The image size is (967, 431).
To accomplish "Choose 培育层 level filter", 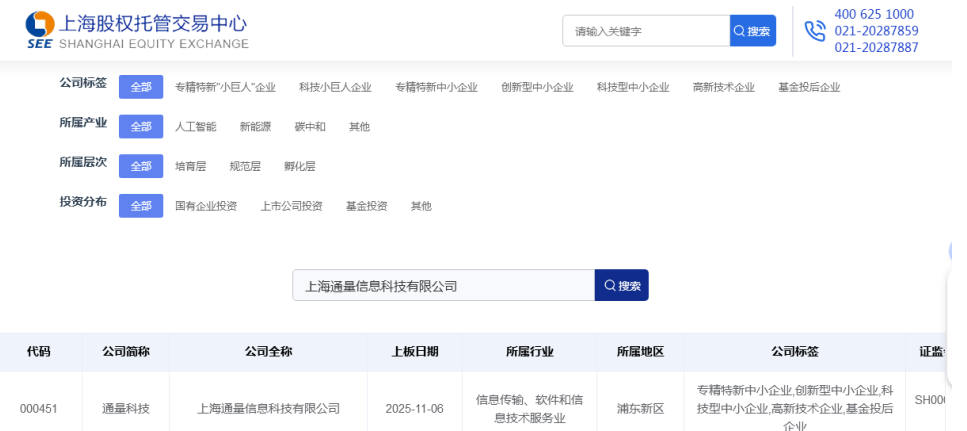I will click(190, 166).
